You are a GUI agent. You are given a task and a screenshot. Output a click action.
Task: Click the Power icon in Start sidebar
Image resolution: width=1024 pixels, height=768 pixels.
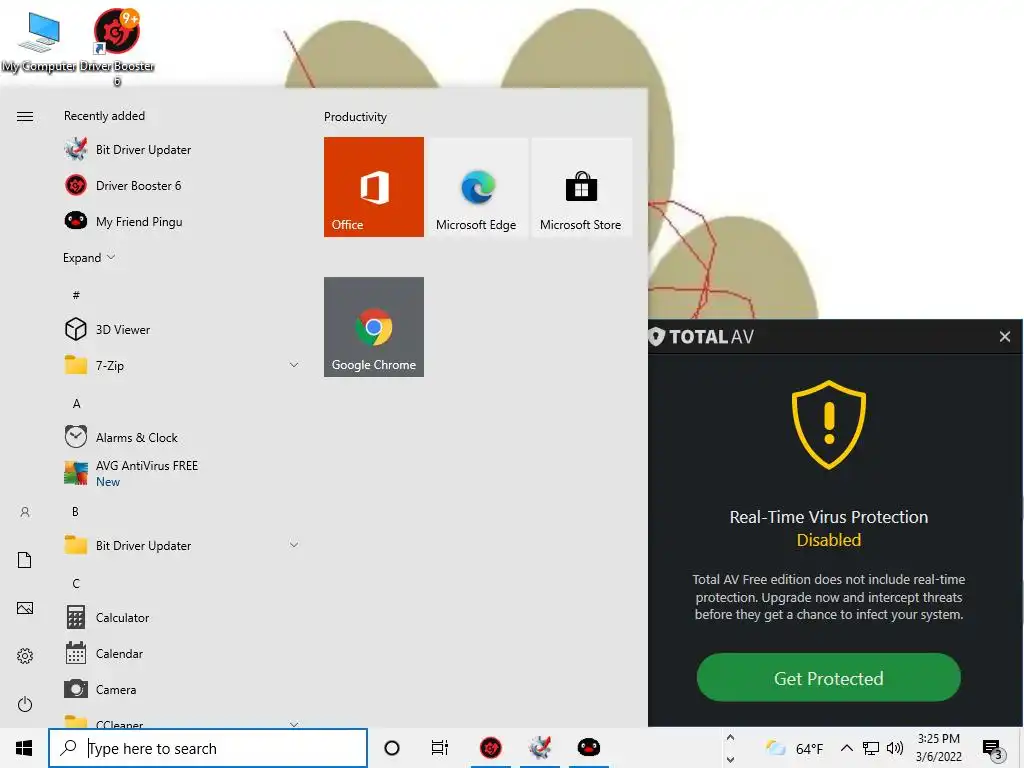(25, 704)
